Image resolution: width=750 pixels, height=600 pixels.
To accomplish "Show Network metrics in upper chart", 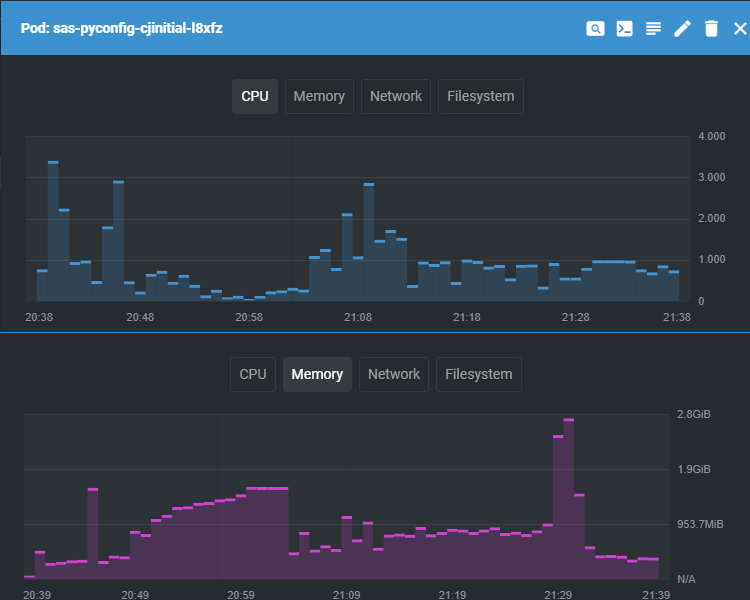I will (396, 96).
